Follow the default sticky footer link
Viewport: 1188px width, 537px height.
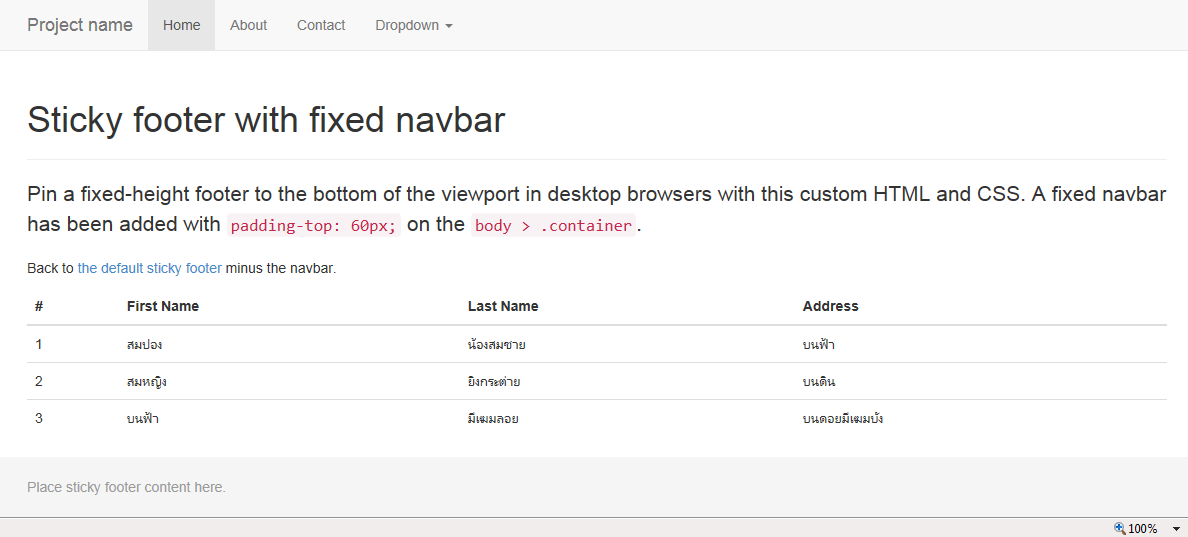(150, 268)
